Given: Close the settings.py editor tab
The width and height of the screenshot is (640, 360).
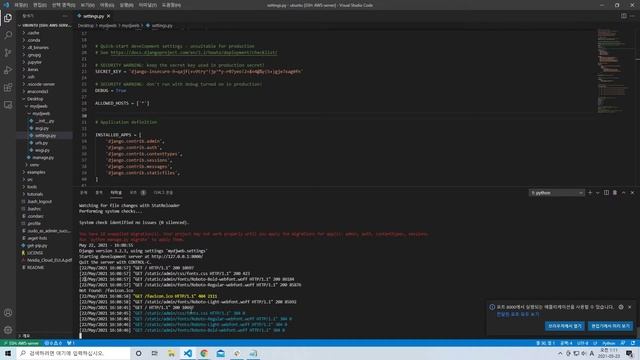Looking at the screenshot, I should (x=108, y=16).
